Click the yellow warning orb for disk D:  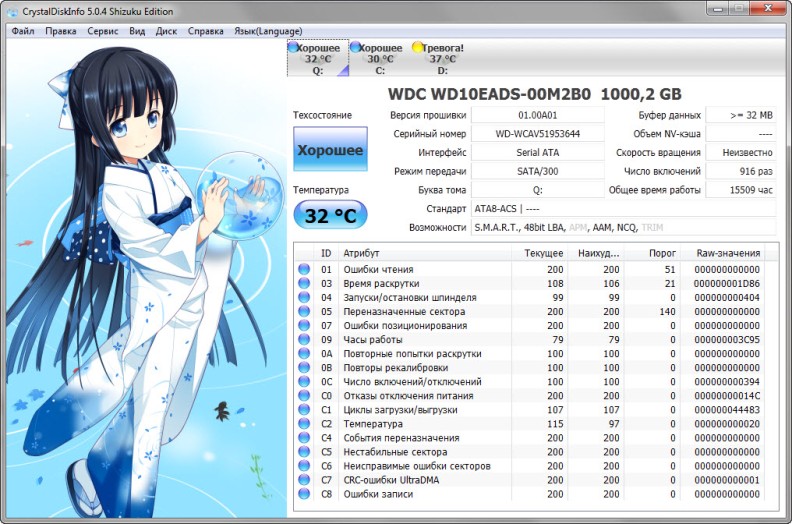tap(417, 47)
